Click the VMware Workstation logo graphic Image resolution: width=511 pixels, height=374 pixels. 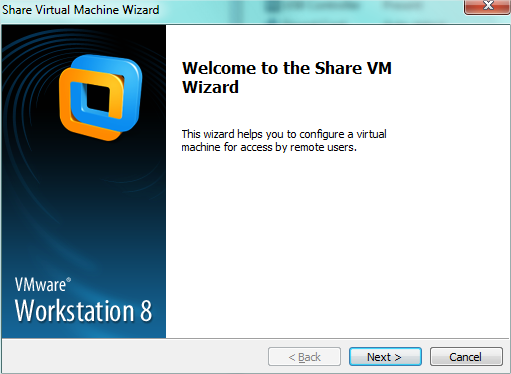(x=100, y=97)
